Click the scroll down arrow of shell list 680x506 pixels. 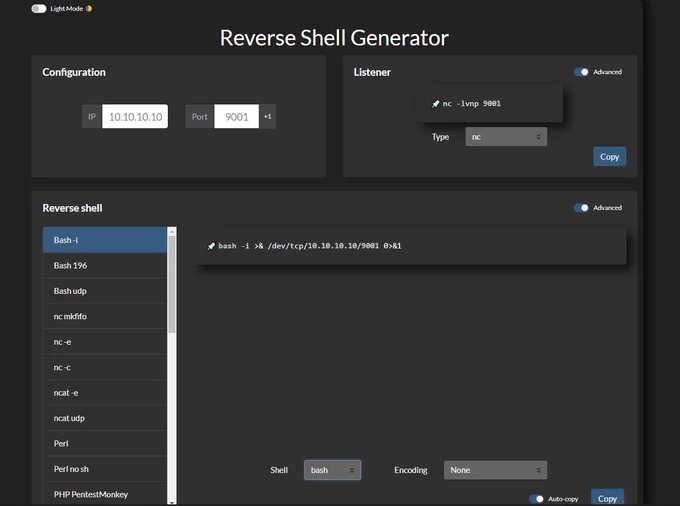(172, 502)
